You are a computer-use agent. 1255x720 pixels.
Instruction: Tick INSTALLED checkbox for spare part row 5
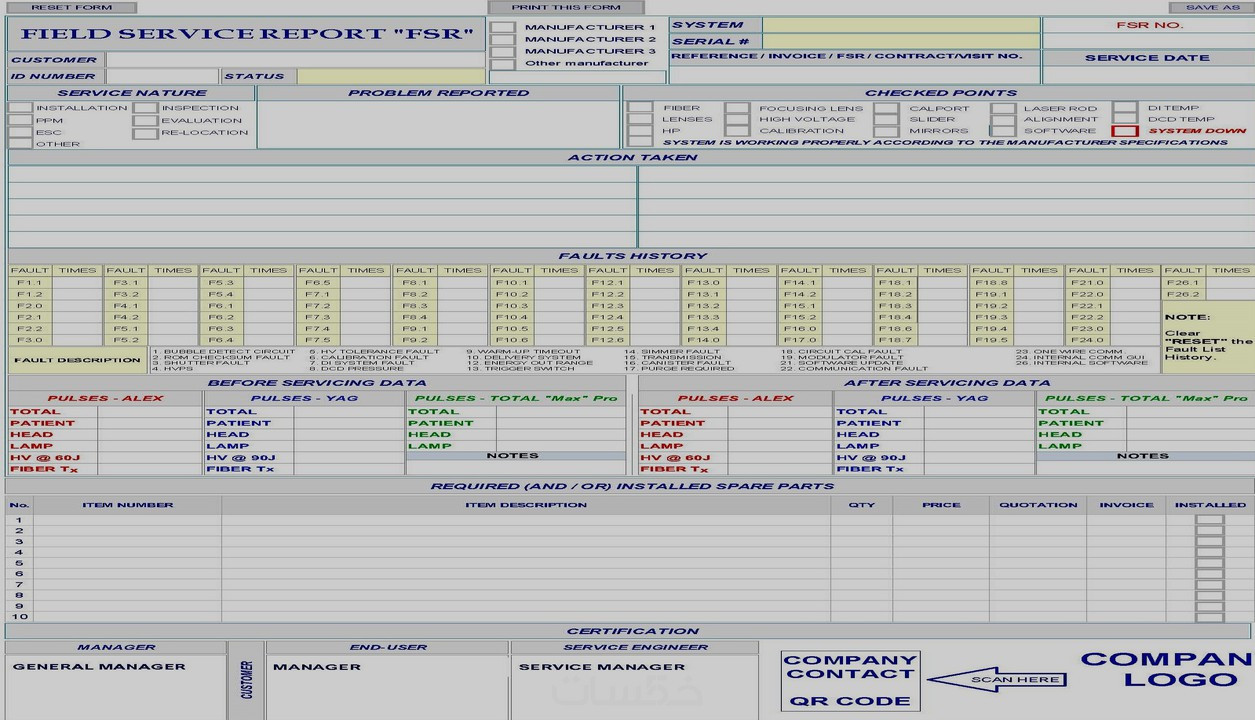(x=1210, y=563)
